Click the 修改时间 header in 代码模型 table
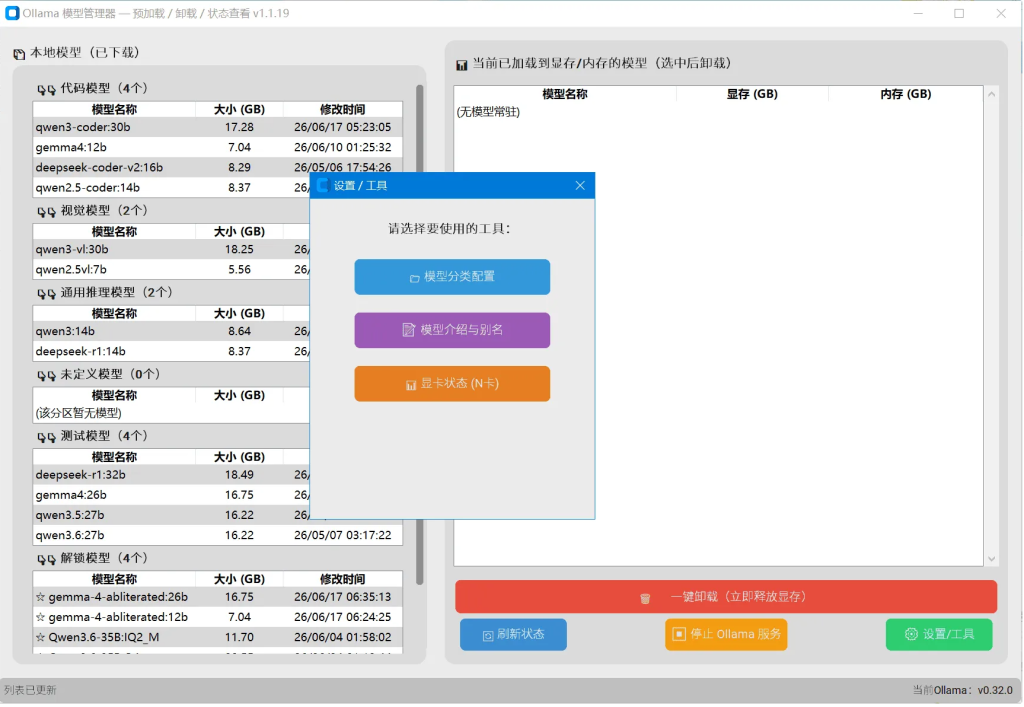Viewport: 1024px width, 707px height. [342, 110]
